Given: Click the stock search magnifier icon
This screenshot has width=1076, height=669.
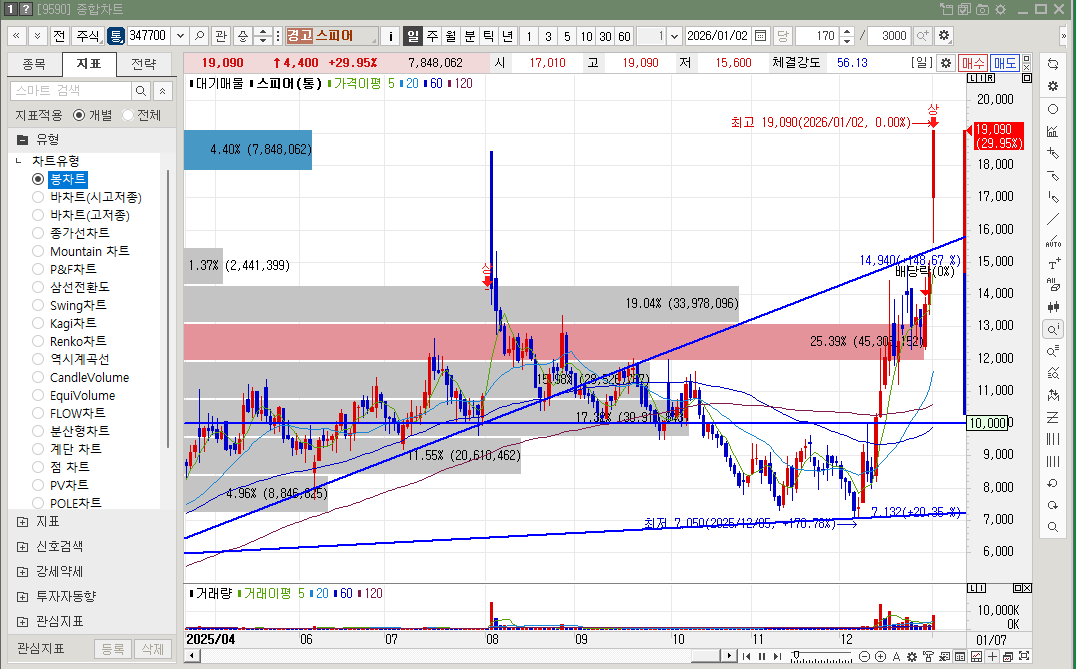Looking at the screenshot, I should tap(199, 36).
